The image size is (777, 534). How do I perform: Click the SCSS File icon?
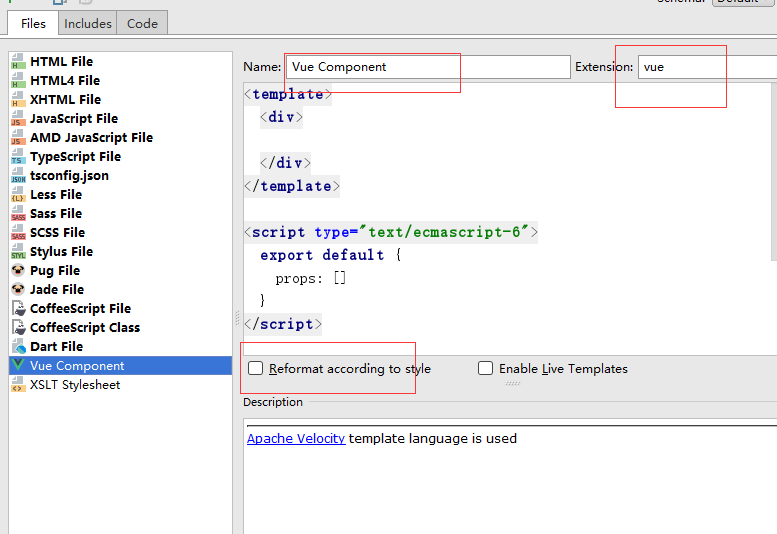tap(18, 232)
